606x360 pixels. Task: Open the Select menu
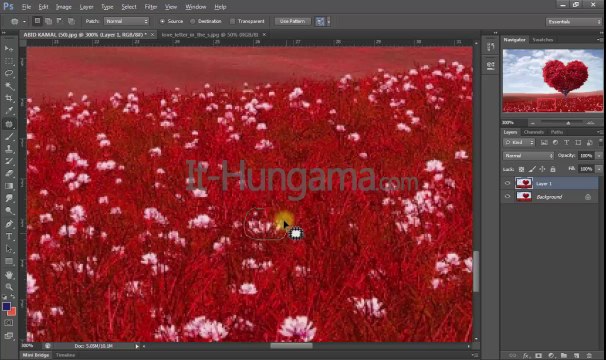click(129, 7)
